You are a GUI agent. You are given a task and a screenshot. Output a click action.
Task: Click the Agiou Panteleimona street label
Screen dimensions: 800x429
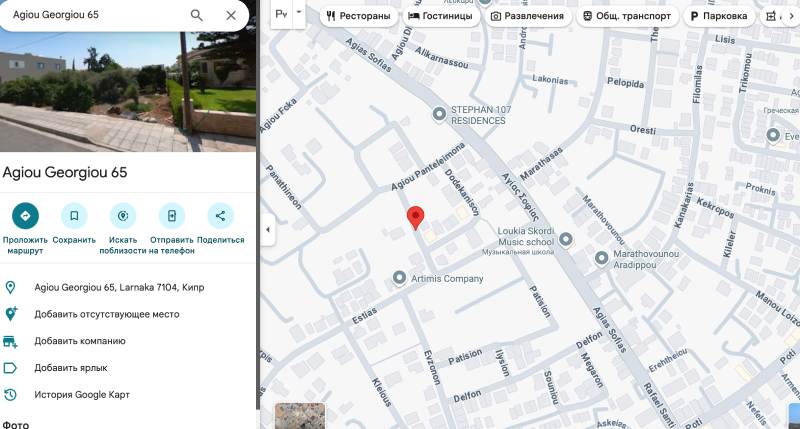tap(428, 167)
